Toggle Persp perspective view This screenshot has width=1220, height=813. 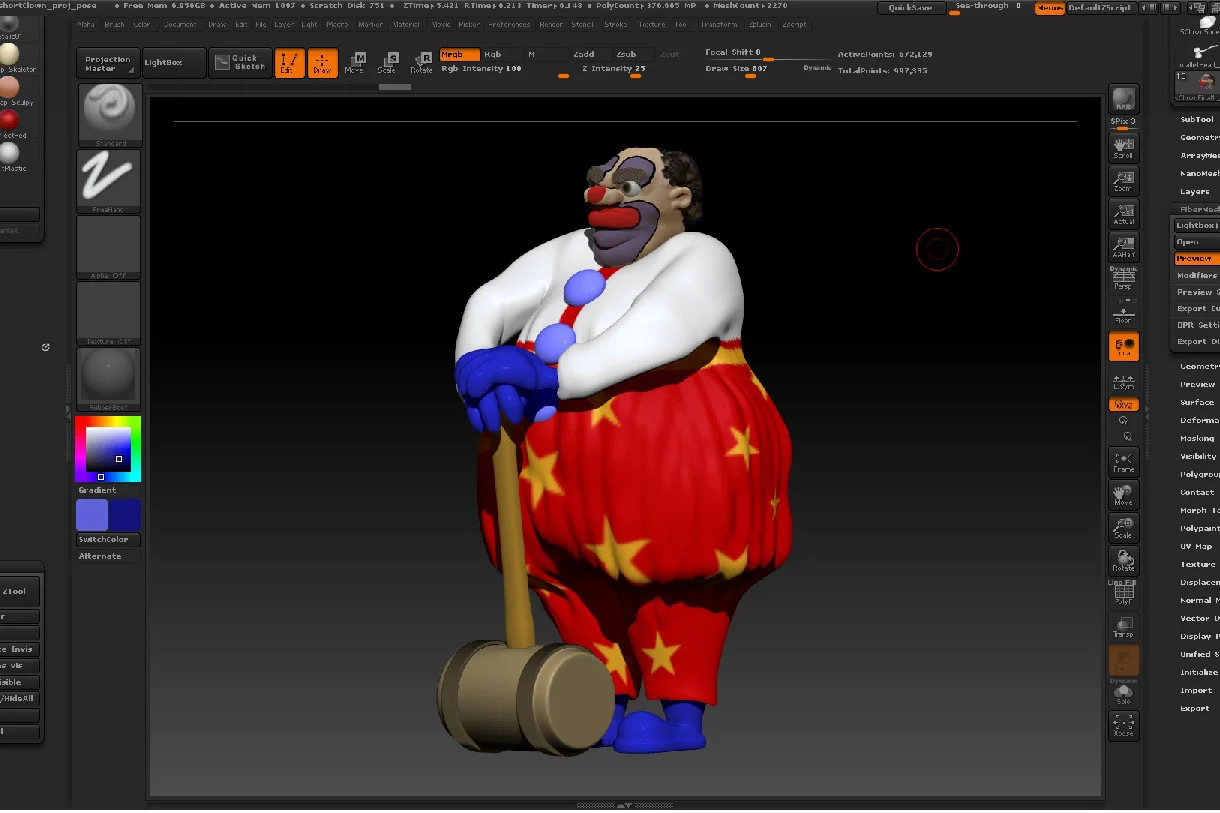pos(1123,279)
